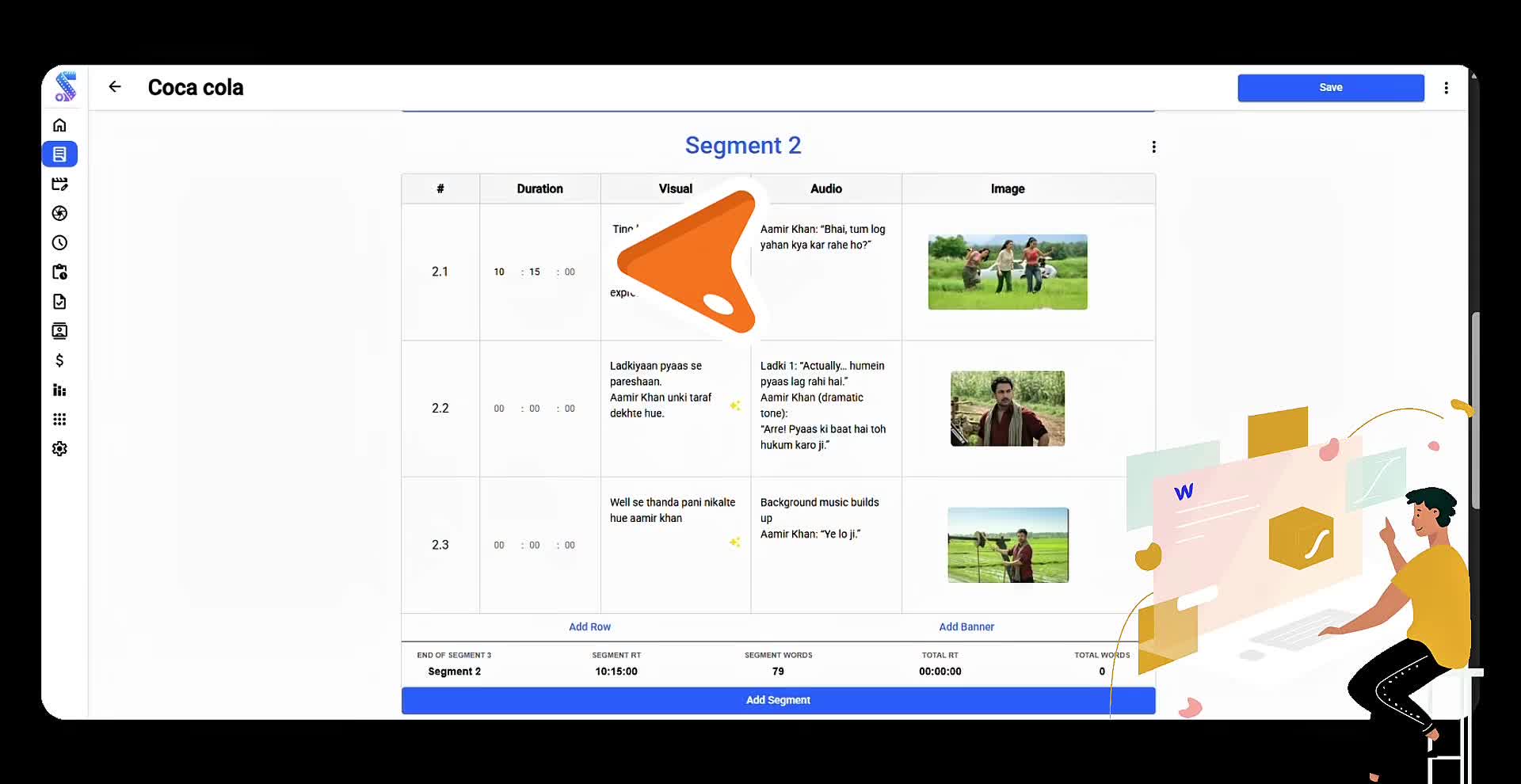Edit the seconds field in row 2.1 duration
This screenshot has height=784, width=1521.
570,272
